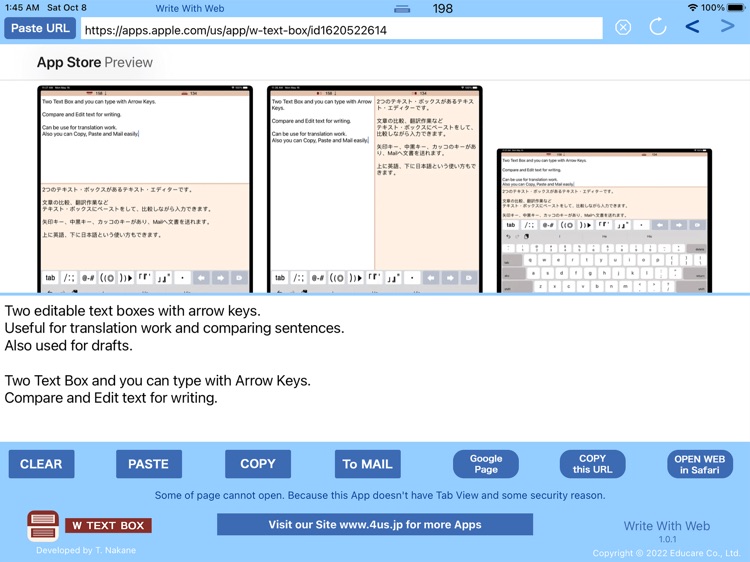Click the battery status icon

pyautogui.click(x=736, y=8)
